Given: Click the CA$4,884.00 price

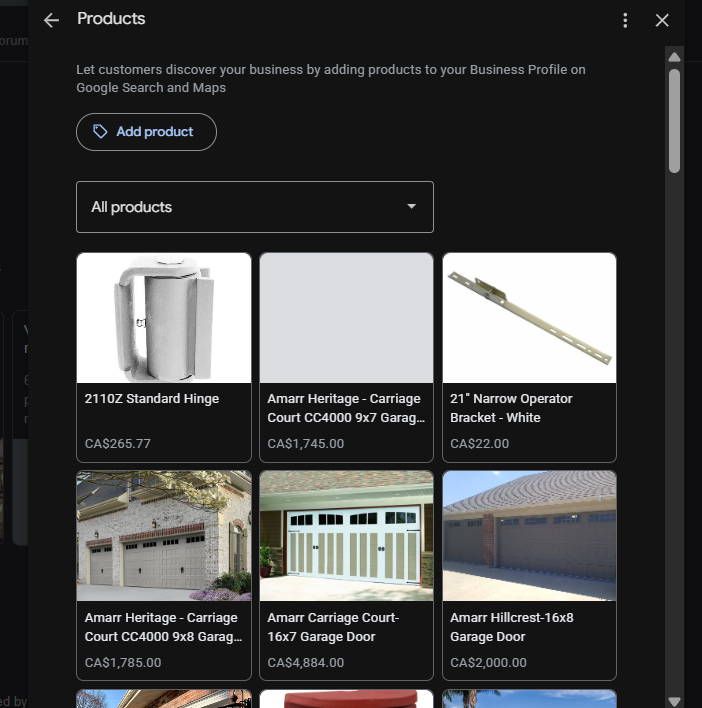Looking at the screenshot, I should click(305, 662).
